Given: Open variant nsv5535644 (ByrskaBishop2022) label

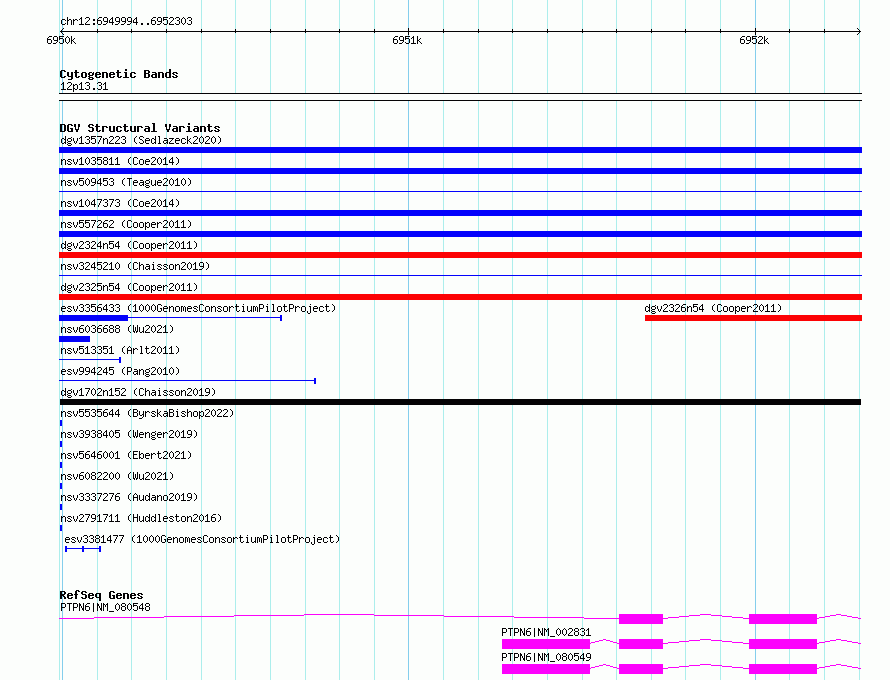Looking at the screenshot, I should coord(147,413).
